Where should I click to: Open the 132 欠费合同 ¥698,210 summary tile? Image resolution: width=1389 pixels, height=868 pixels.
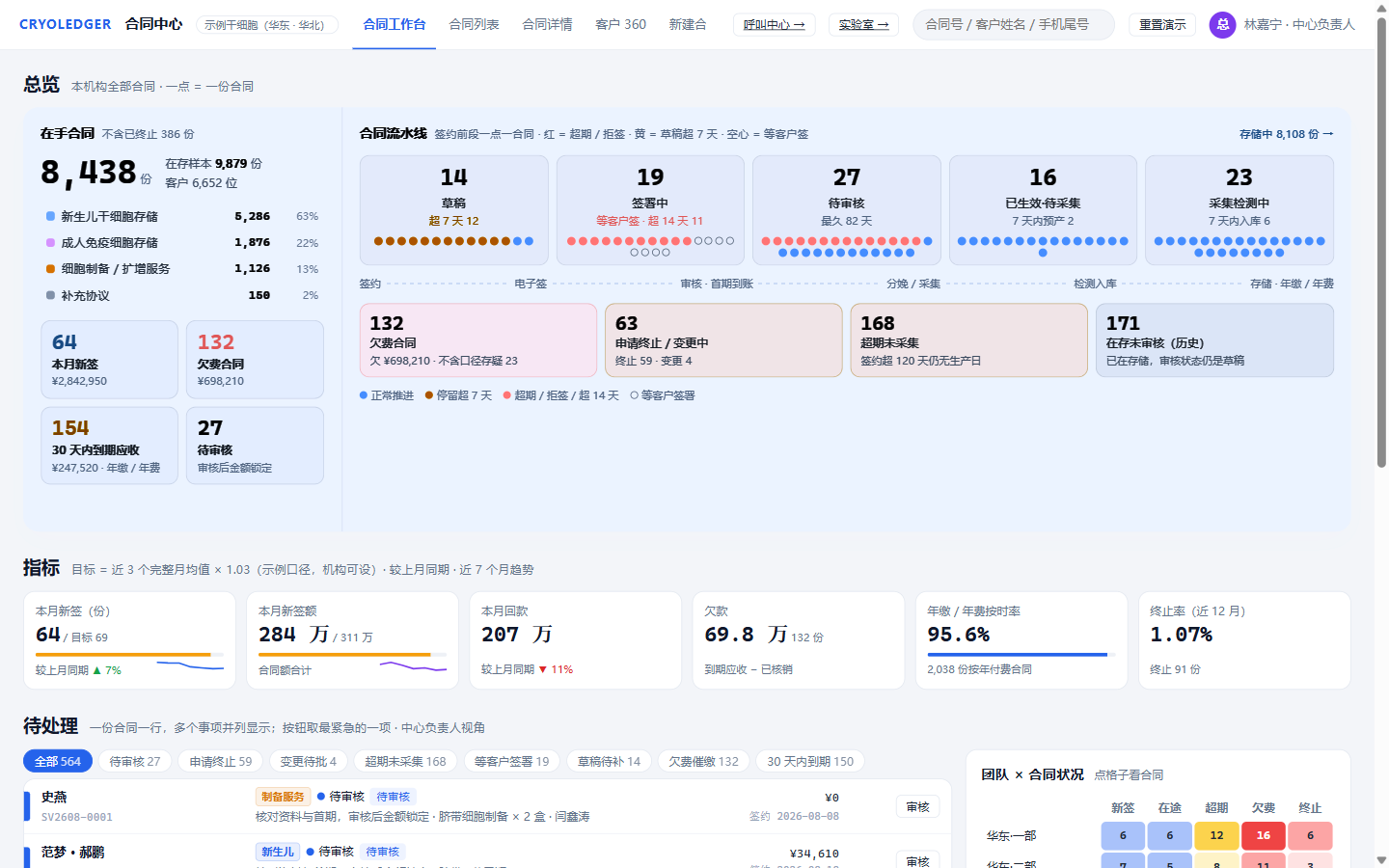tap(255, 360)
